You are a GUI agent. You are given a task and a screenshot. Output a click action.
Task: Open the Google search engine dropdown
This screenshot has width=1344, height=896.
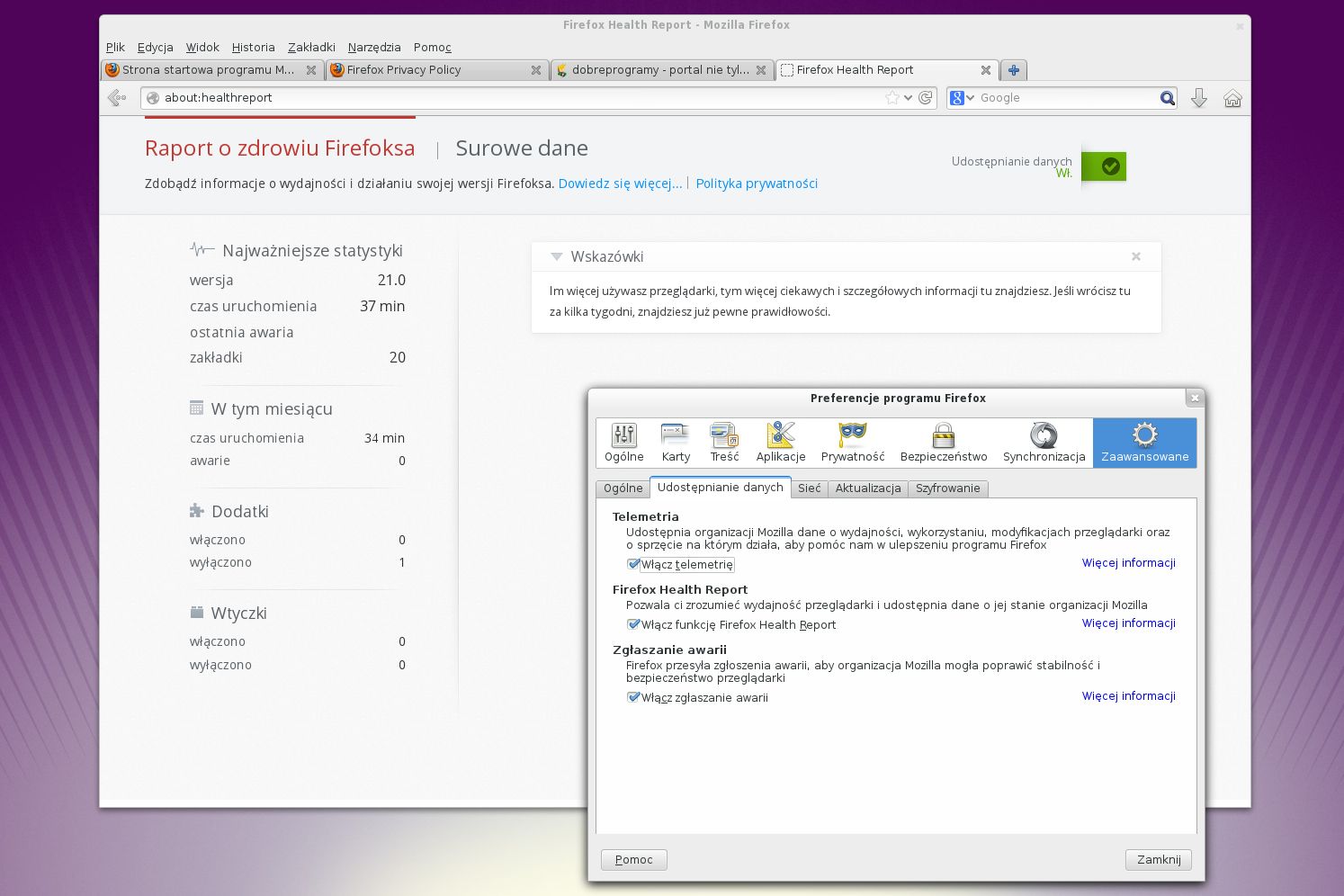tap(963, 98)
